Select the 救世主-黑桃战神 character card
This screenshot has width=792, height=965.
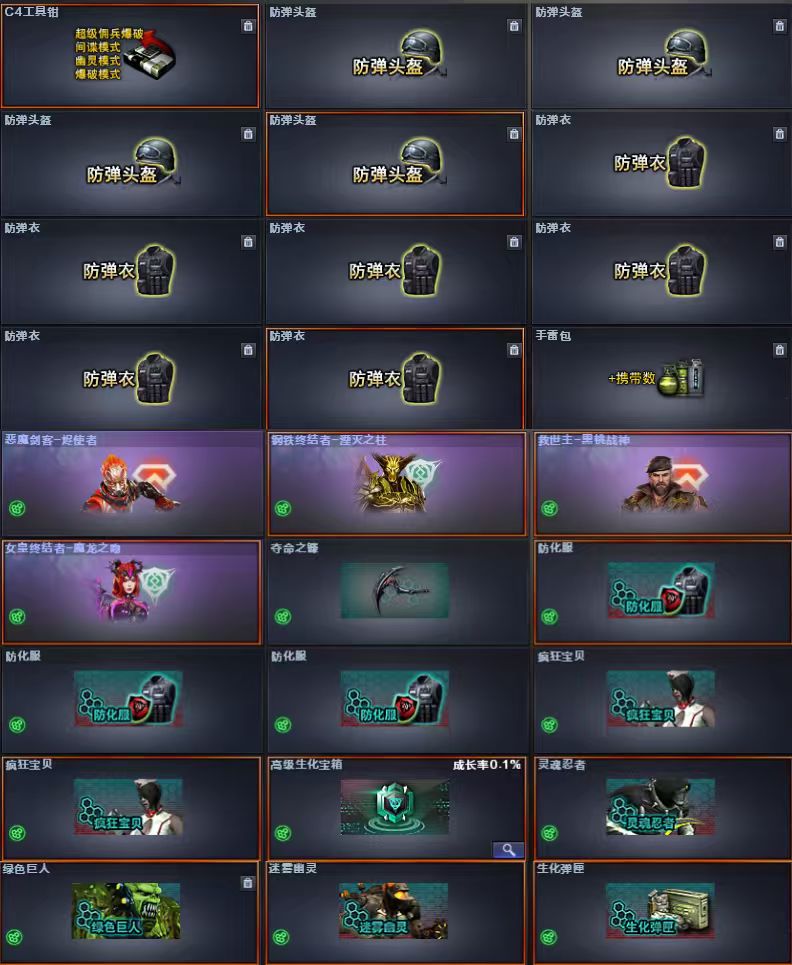pyautogui.click(x=663, y=484)
